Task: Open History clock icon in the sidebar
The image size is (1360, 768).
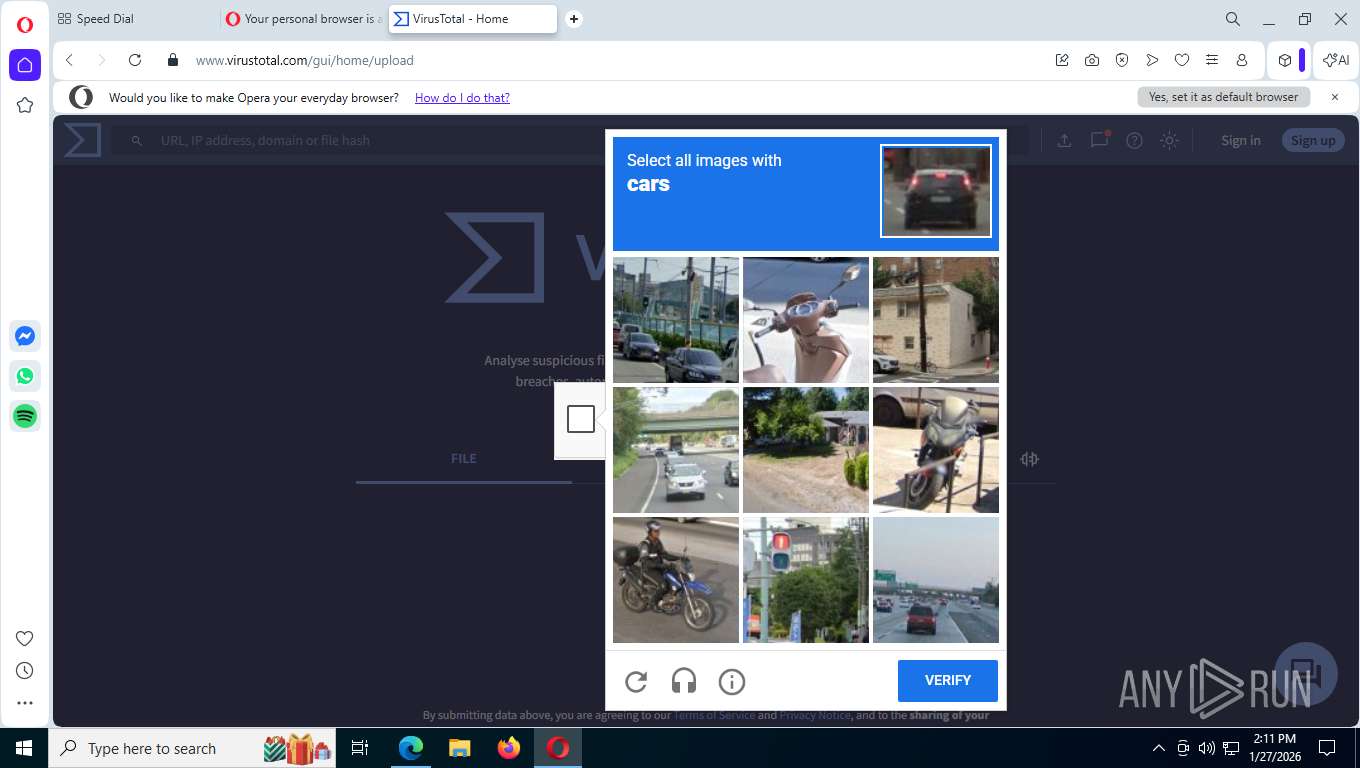Action: (x=25, y=671)
